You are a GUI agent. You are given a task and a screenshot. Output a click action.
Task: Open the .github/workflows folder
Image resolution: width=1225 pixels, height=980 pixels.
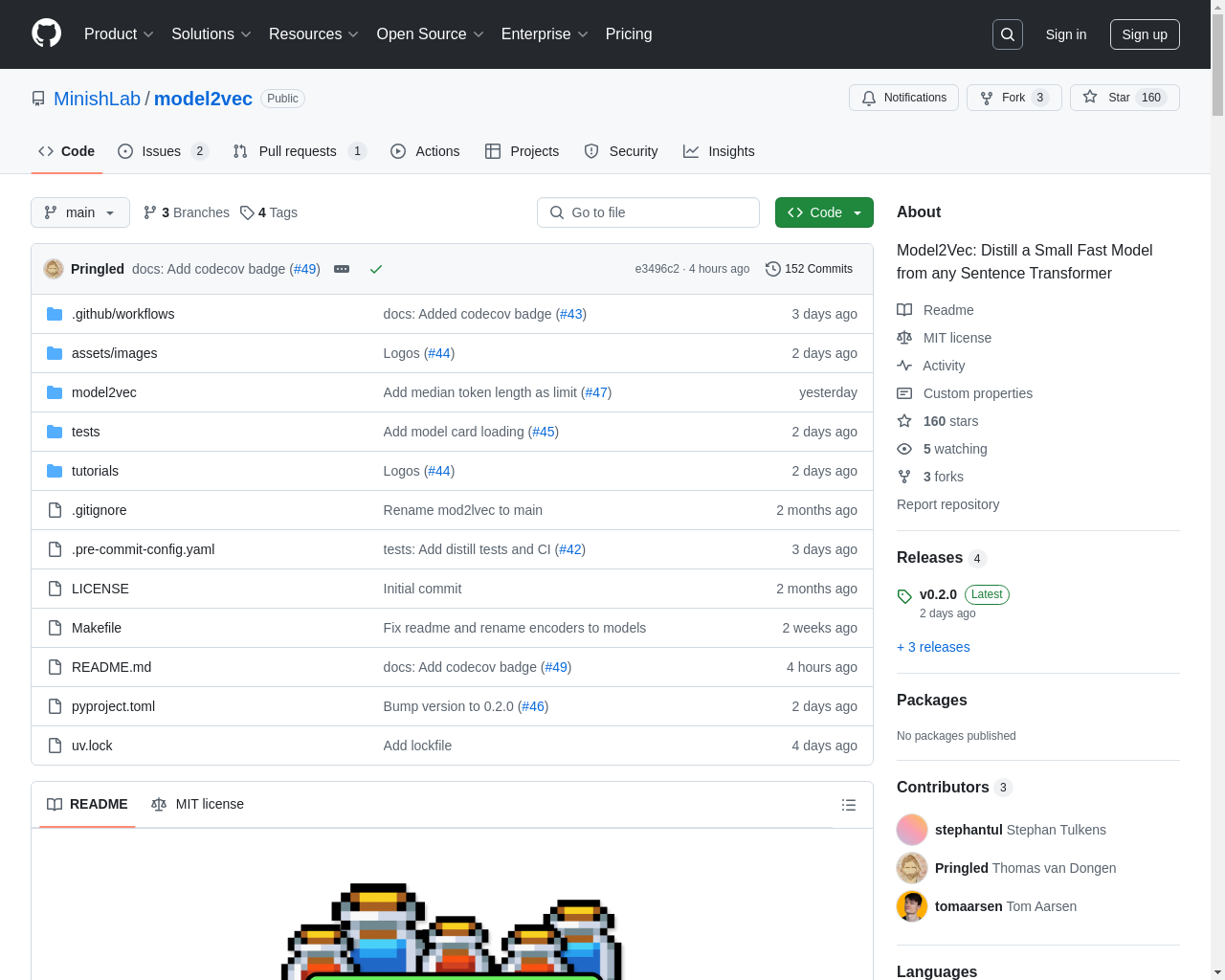tap(122, 314)
